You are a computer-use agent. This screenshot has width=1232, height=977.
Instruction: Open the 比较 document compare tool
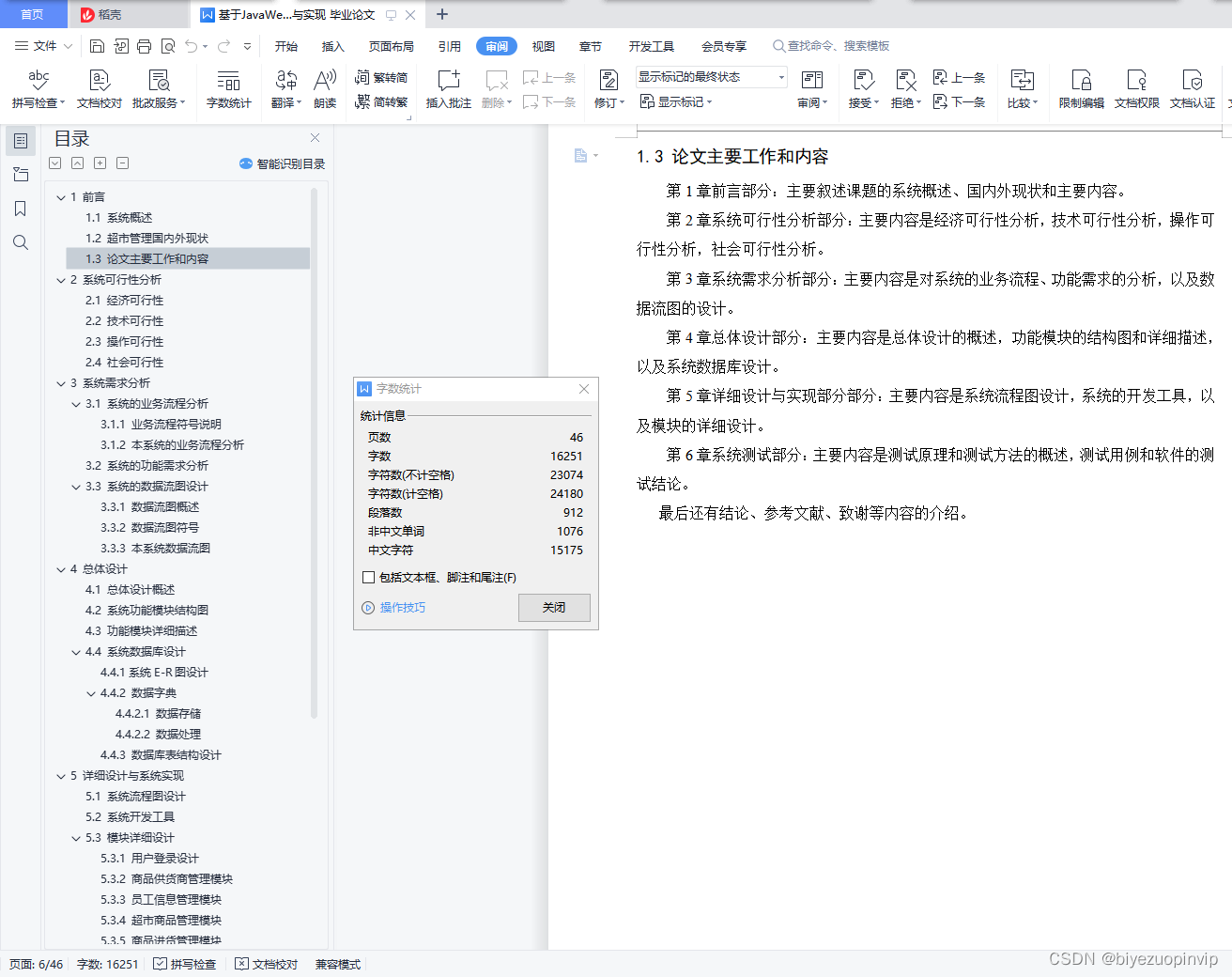(x=1021, y=88)
